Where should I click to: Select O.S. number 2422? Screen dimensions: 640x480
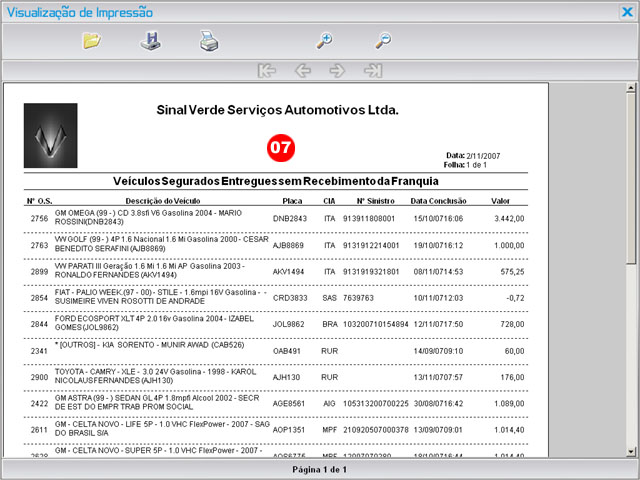click(40, 404)
